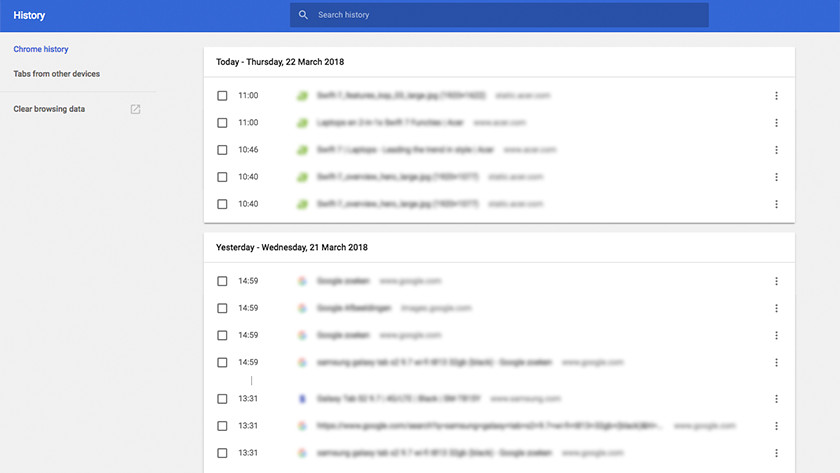Click the green favicon of the 10:46 entry
Image resolution: width=840 pixels, height=473 pixels.
pos(301,150)
